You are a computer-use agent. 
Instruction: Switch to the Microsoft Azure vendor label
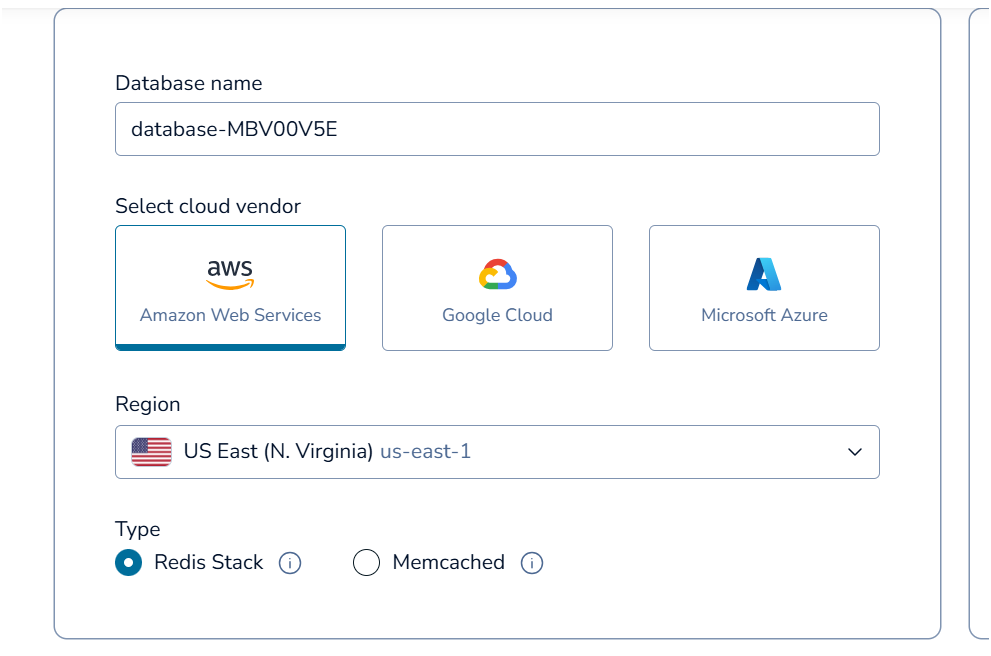[x=764, y=315]
